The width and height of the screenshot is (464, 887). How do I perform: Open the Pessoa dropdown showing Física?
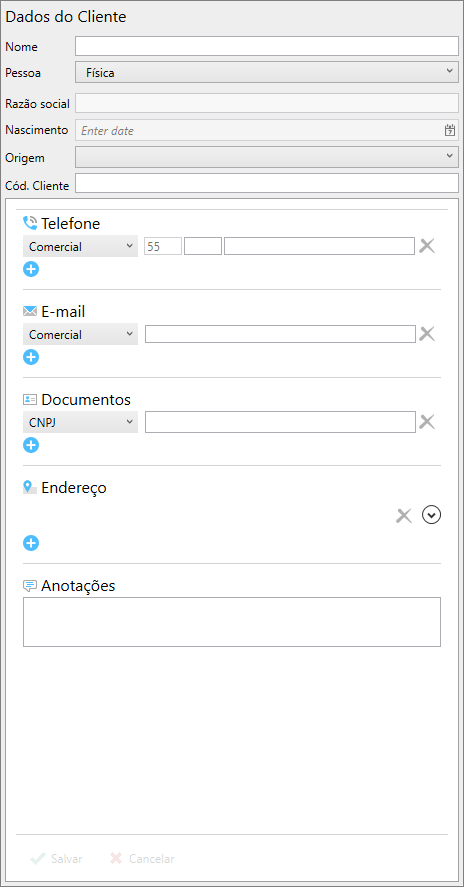coord(267,72)
